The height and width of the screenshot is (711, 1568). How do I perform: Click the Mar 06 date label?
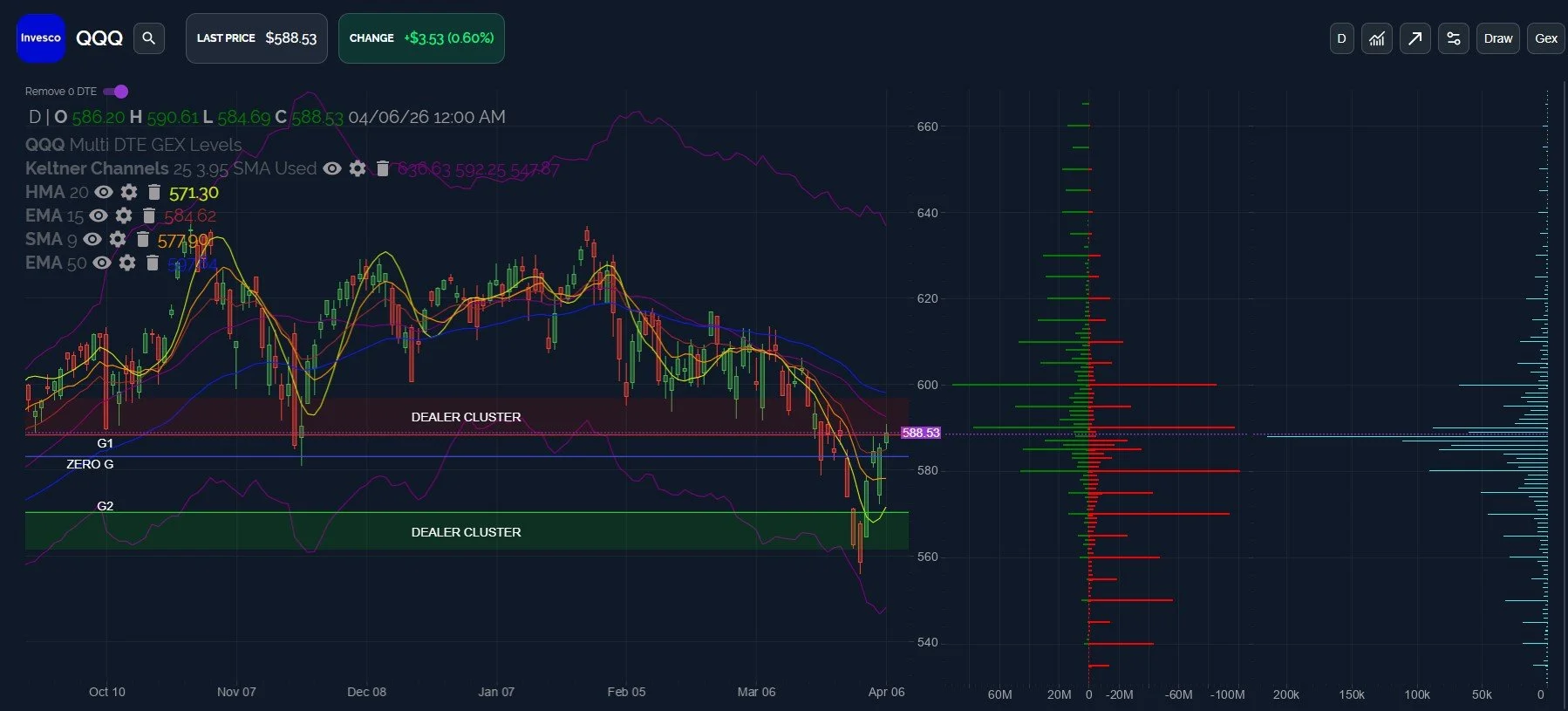[x=756, y=692]
